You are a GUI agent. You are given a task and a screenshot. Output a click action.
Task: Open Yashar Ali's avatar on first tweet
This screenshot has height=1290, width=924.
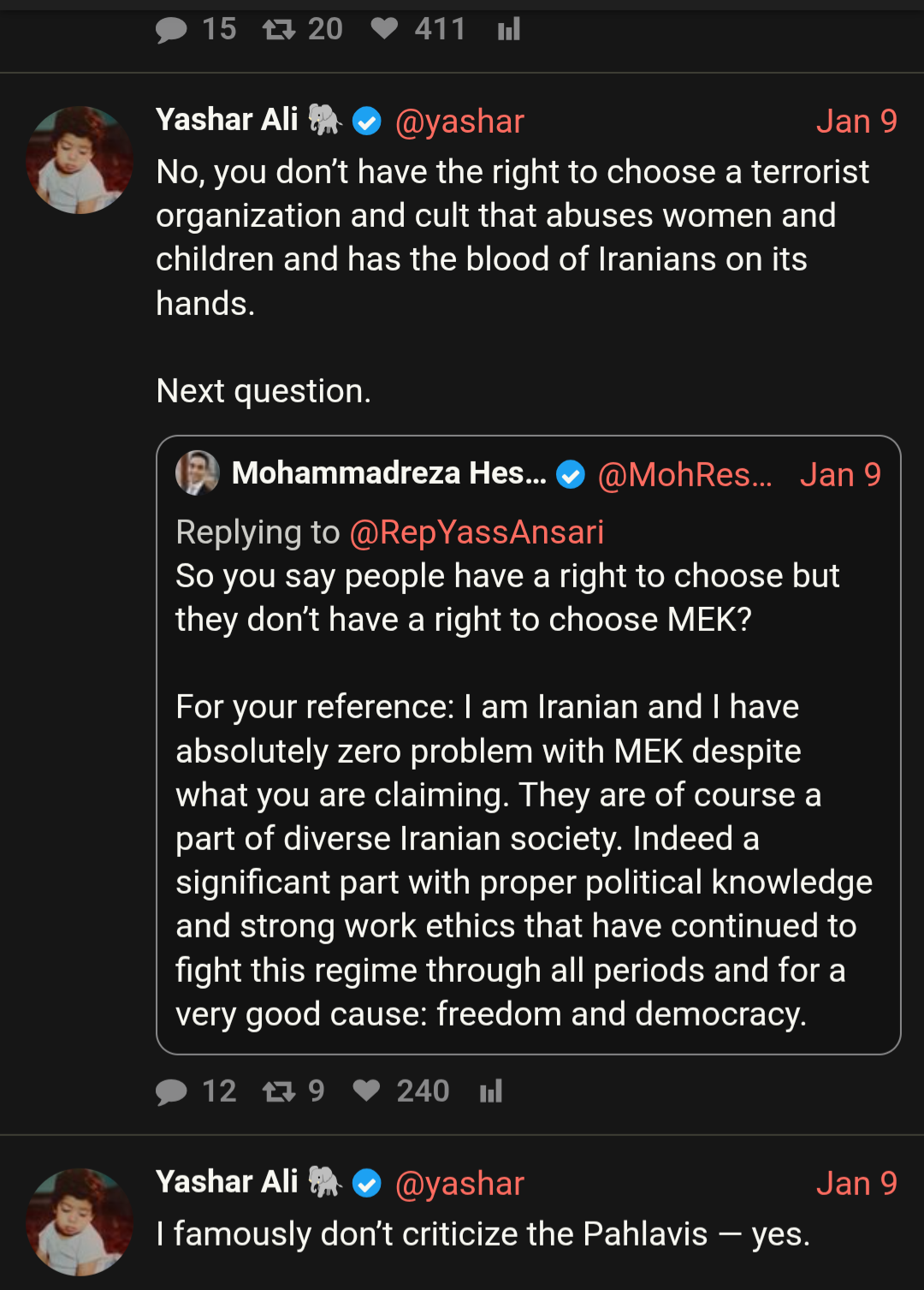(x=80, y=160)
